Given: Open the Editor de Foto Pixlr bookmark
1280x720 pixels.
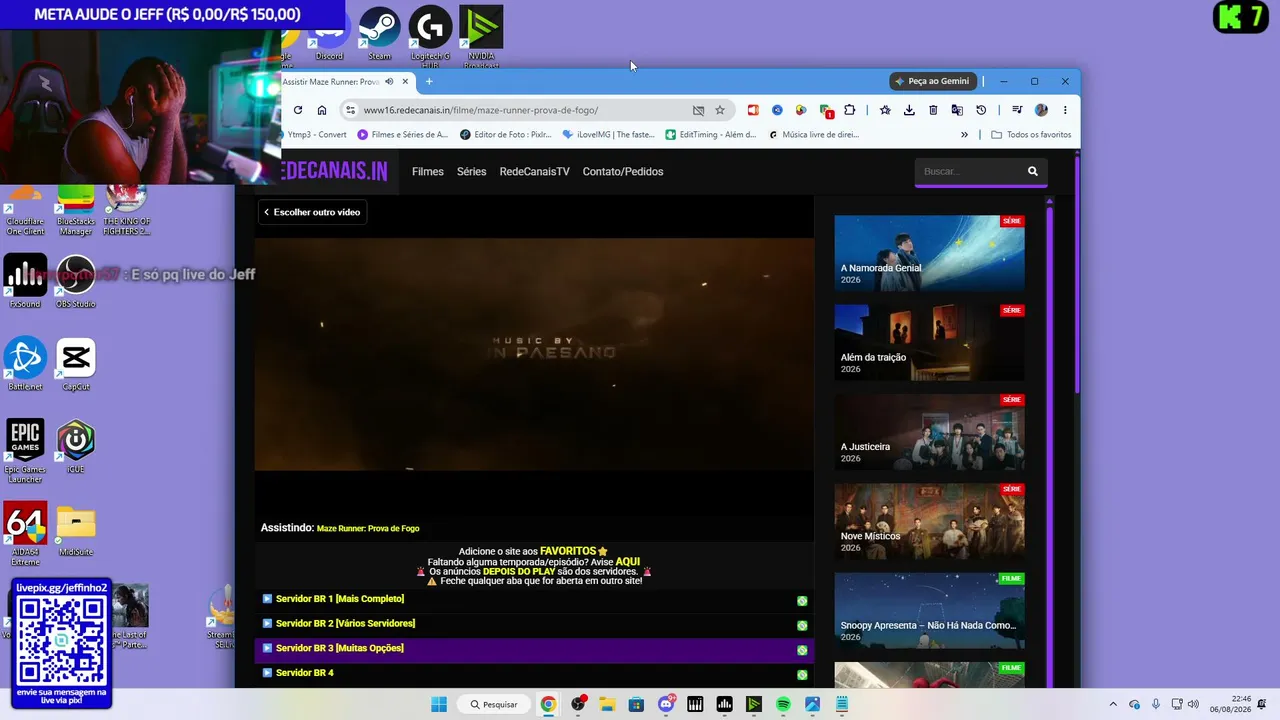Looking at the screenshot, I should tap(506, 134).
